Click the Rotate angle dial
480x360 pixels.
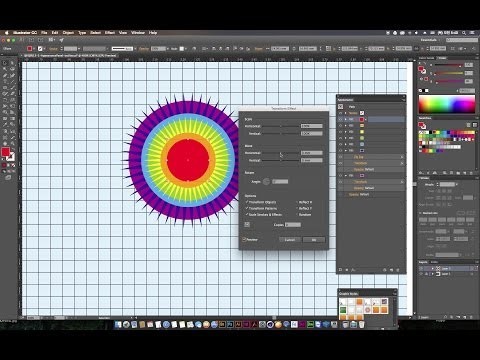pyautogui.click(x=266, y=182)
